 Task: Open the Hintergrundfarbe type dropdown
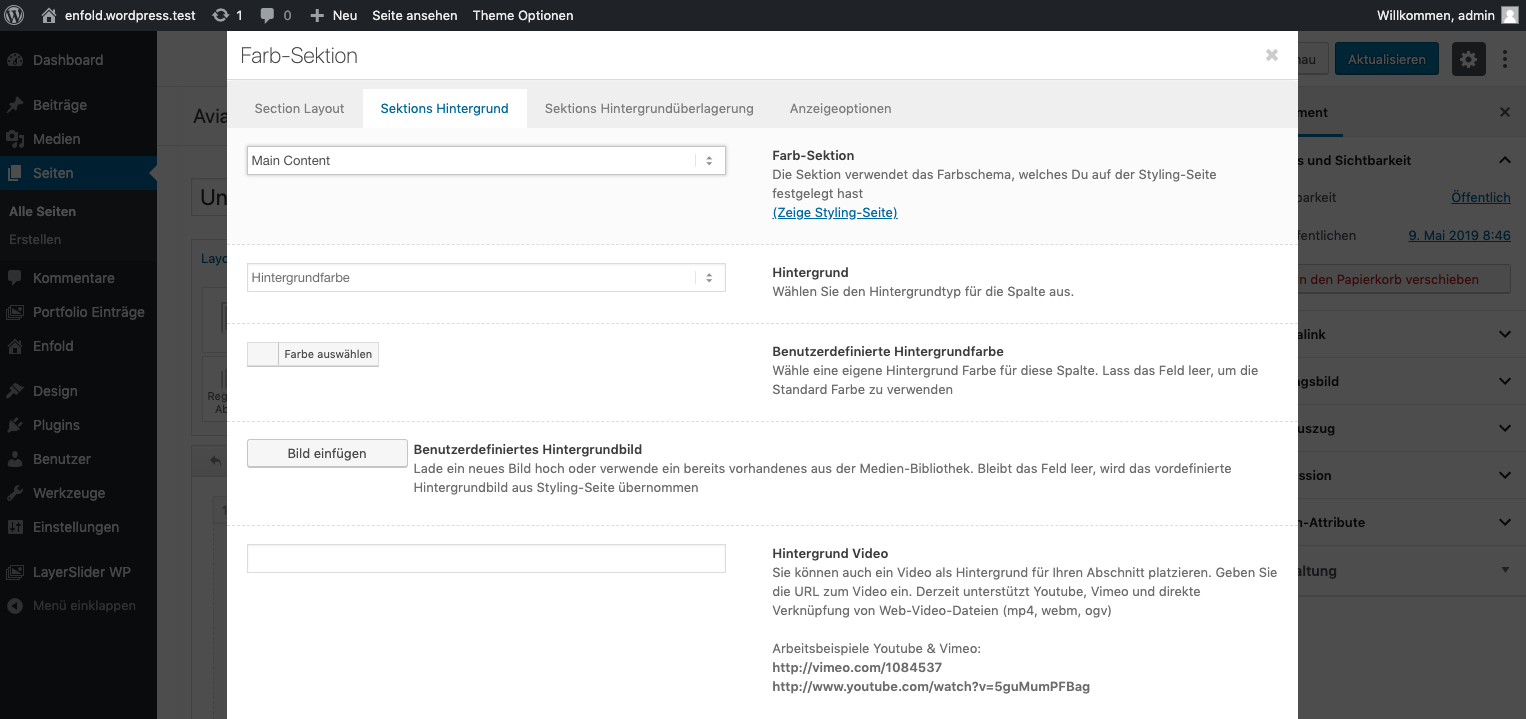click(486, 278)
